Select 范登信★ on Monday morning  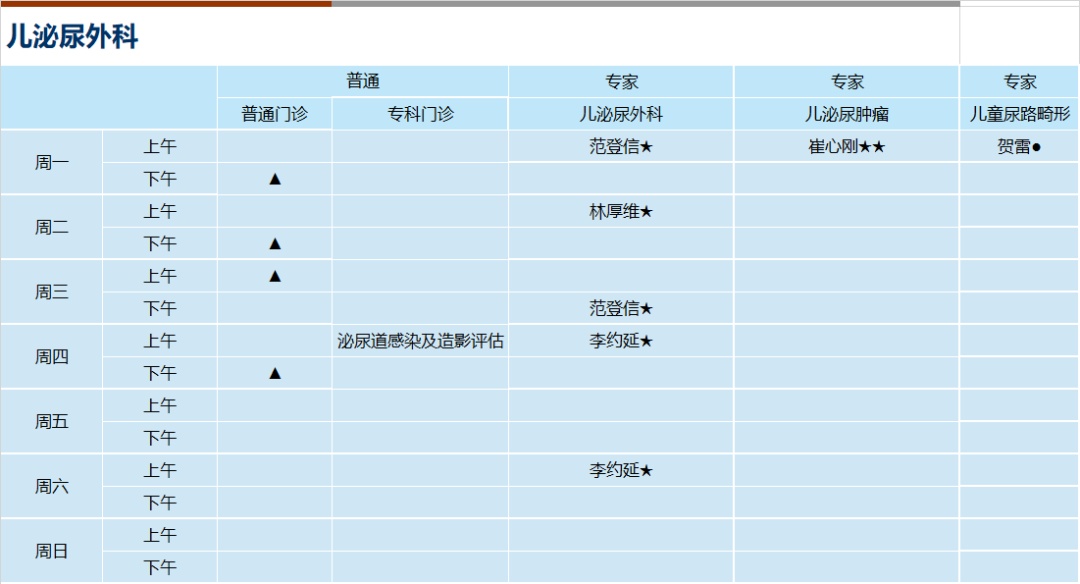(621, 147)
